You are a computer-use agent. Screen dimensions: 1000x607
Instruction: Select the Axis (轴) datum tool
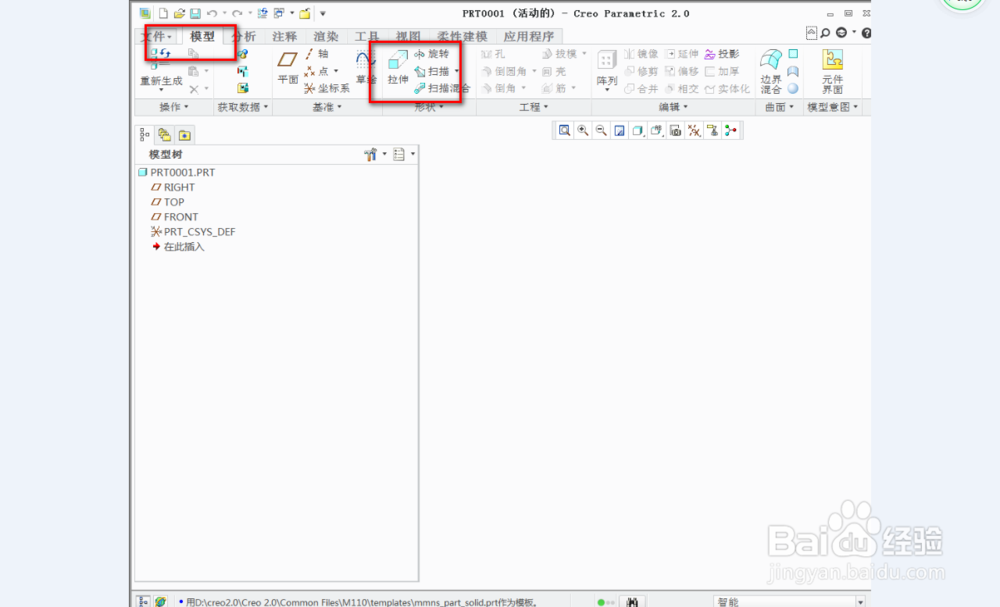pos(318,54)
